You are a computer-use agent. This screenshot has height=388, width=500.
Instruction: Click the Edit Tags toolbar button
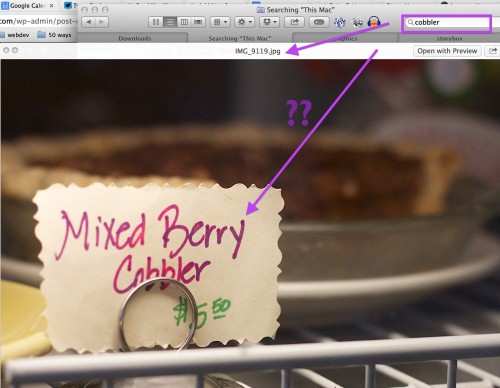[x=319, y=22]
